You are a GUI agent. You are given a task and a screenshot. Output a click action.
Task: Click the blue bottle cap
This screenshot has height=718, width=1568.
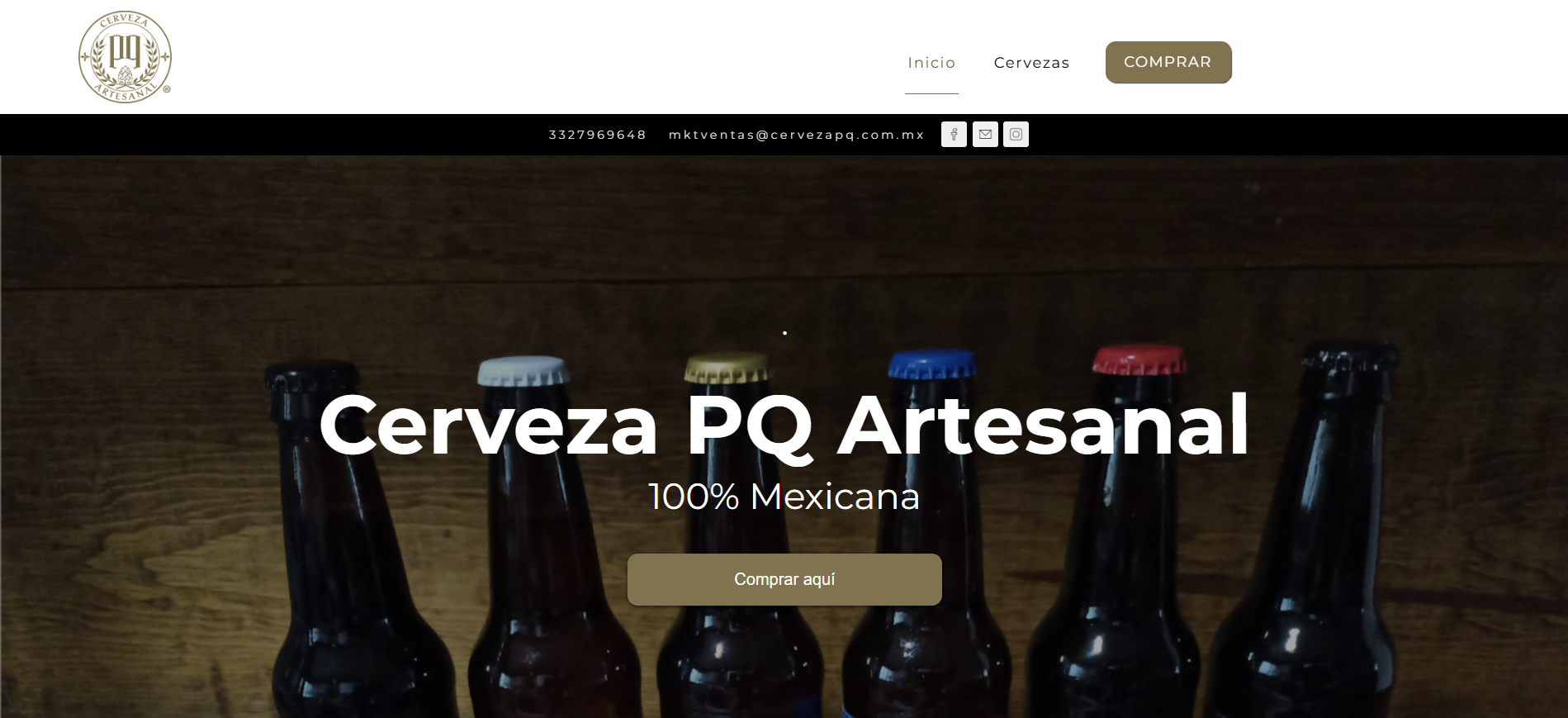[932, 364]
